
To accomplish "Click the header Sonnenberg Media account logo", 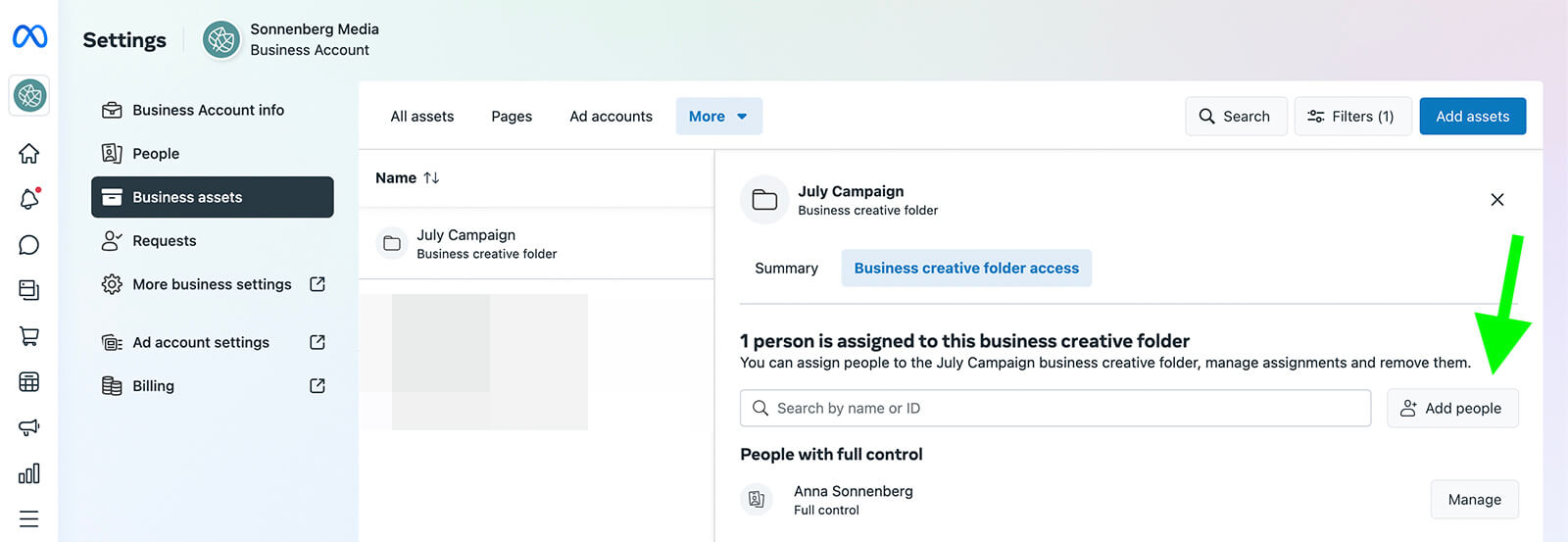I will point(221,40).
